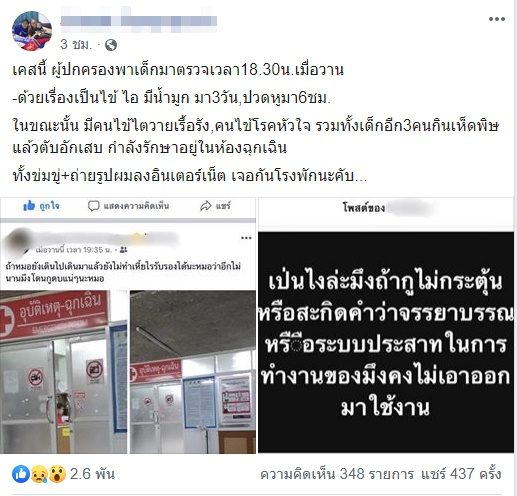Open the second emergency room hallway photo
Viewport: 517px width, 496px height.
193,372
